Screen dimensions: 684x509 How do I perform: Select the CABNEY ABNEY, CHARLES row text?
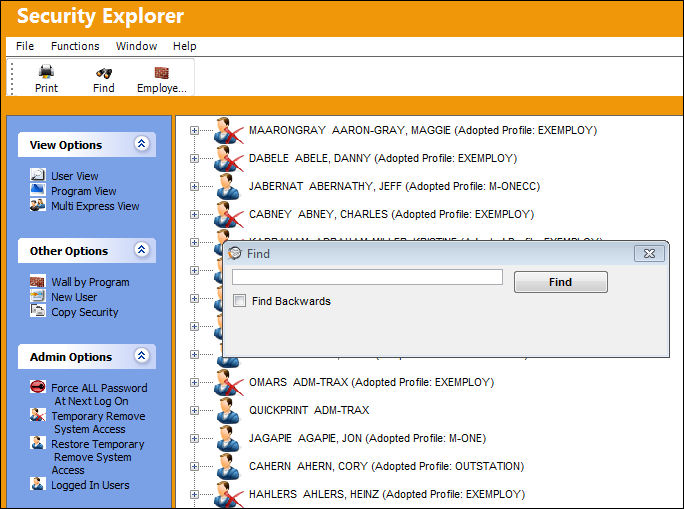click(x=391, y=214)
